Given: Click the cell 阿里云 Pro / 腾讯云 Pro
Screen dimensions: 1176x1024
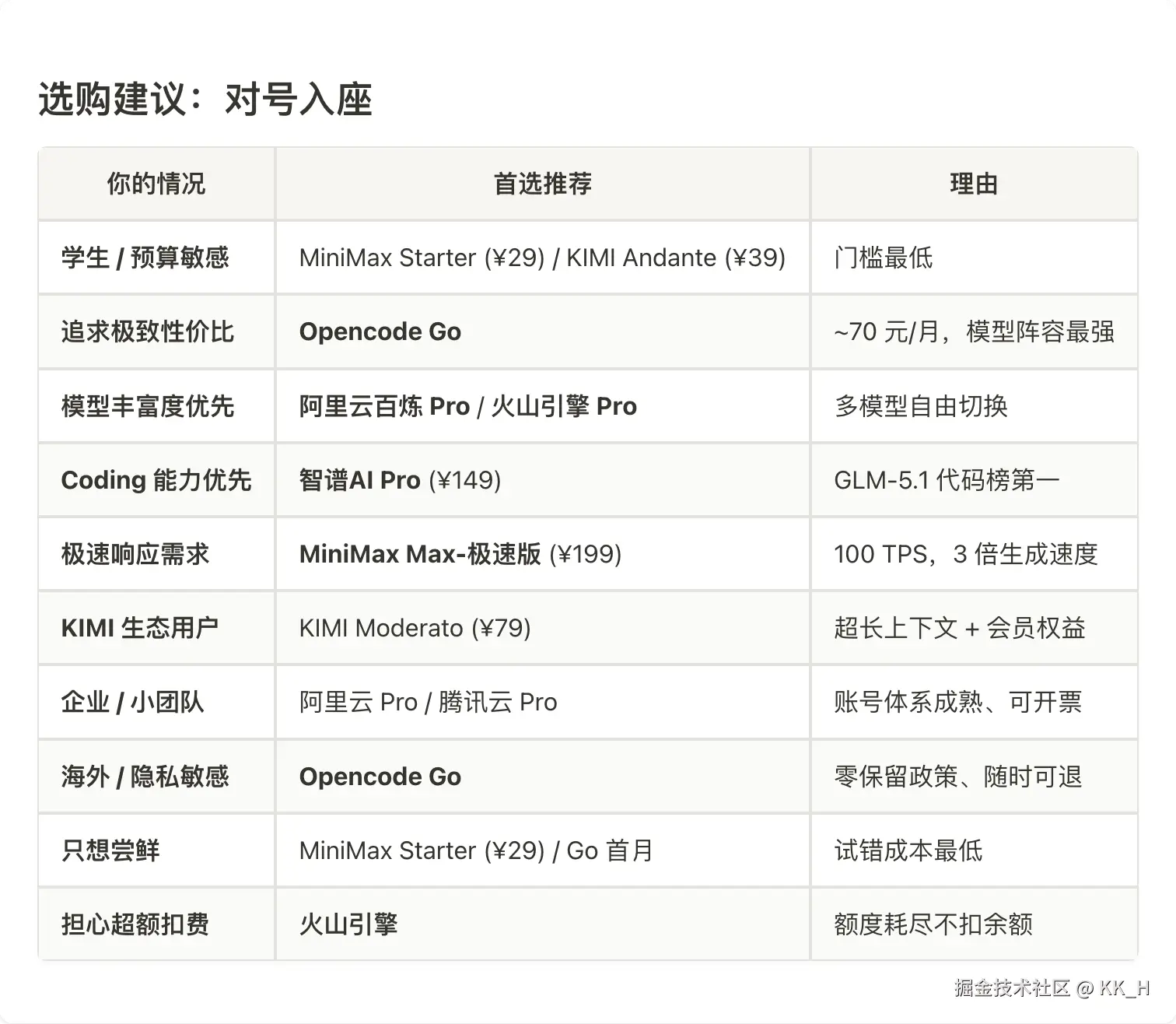Looking at the screenshot, I should pos(543,702).
